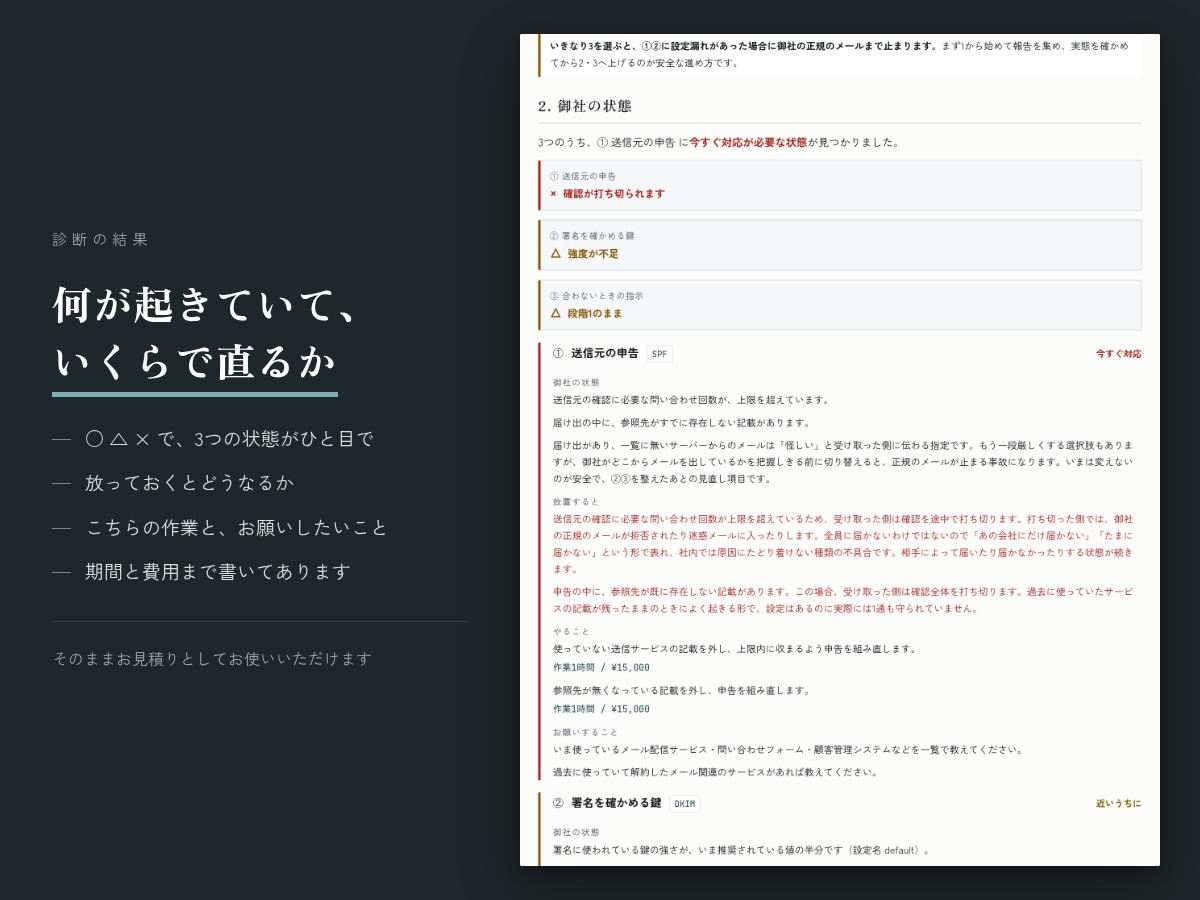Click the red × icon beside 確認が打ち切られます
This screenshot has height=900, width=1200.
553,194
